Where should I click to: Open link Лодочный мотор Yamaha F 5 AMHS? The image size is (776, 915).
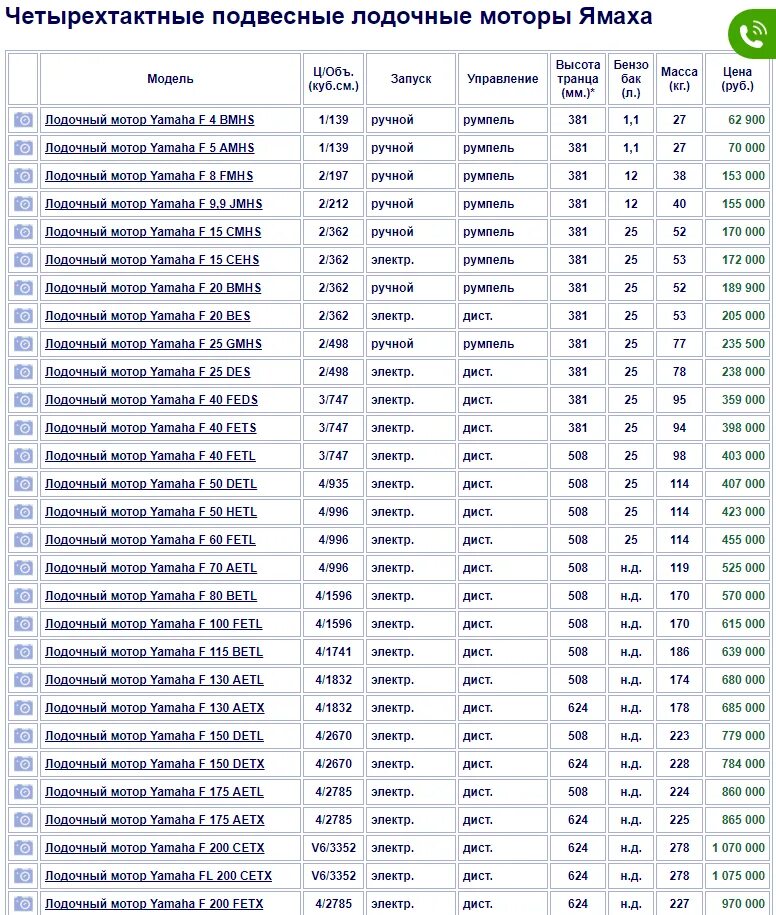click(149, 148)
